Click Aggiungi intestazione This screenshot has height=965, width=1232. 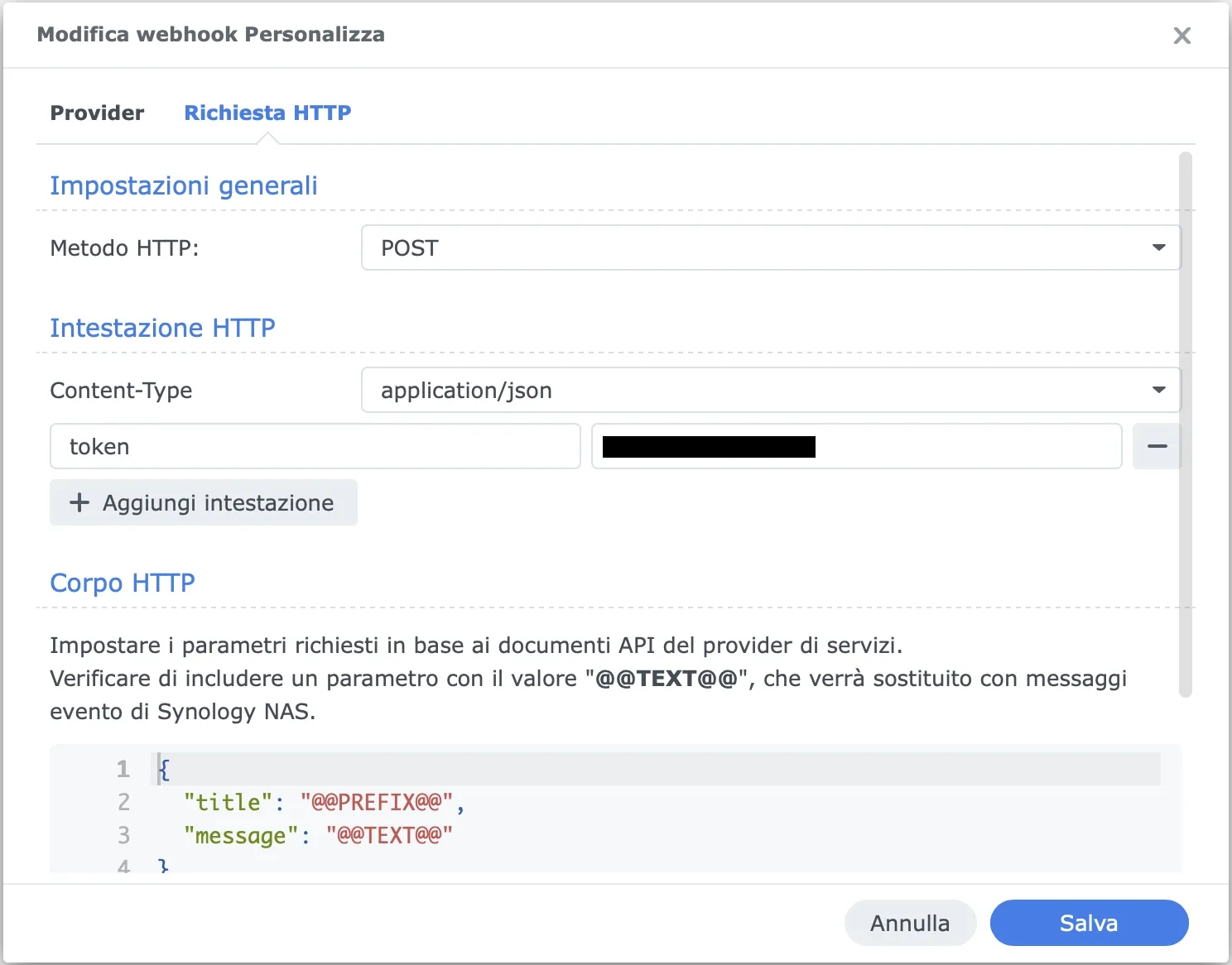[203, 502]
